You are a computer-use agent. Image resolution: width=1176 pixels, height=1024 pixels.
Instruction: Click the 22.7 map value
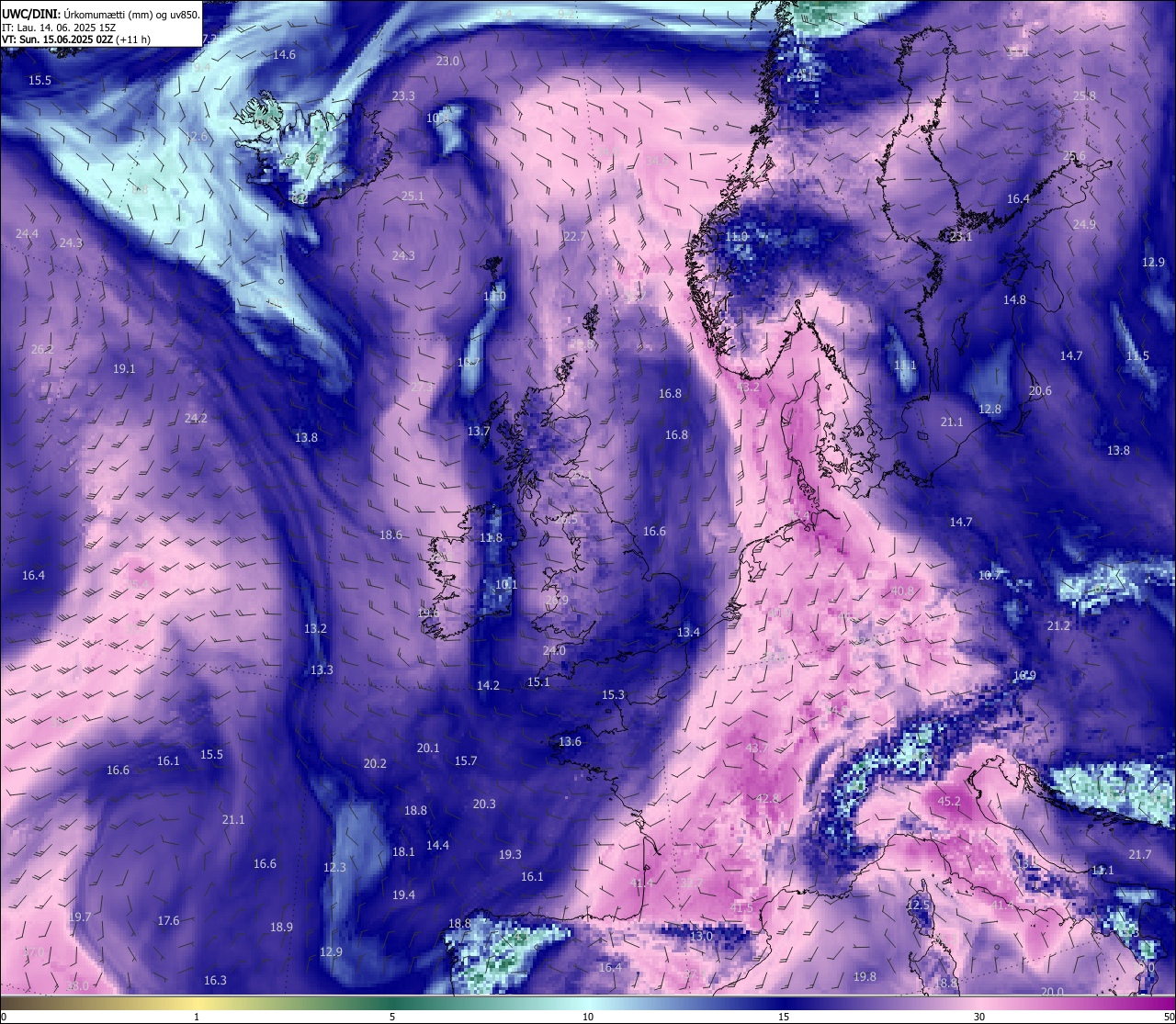(574, 237)
